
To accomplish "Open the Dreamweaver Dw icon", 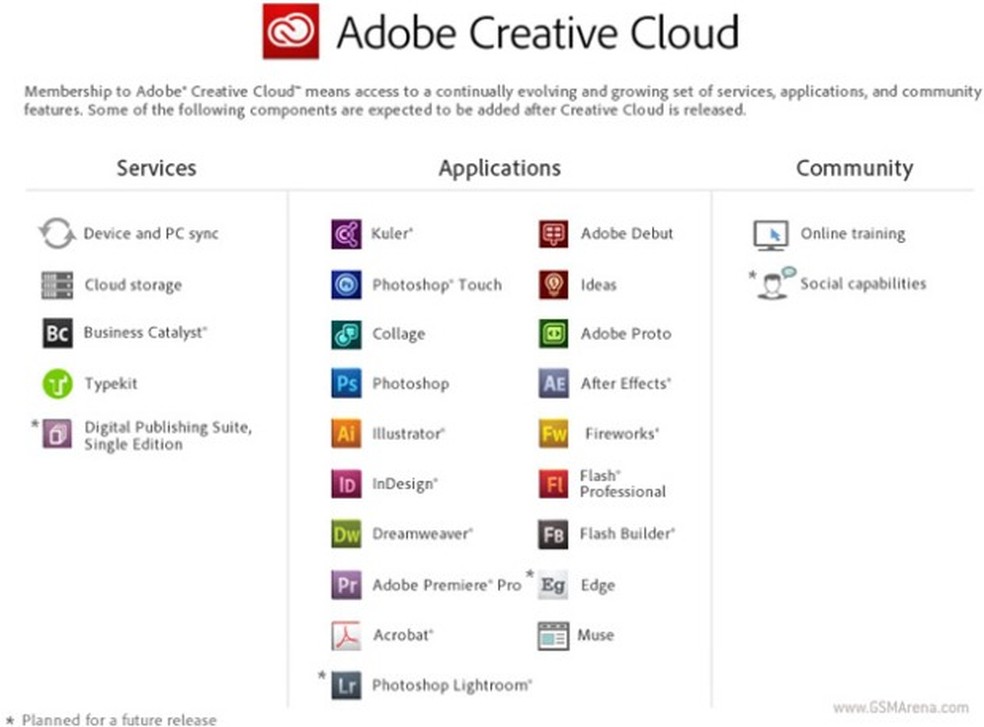I will [x=346, y=534].
